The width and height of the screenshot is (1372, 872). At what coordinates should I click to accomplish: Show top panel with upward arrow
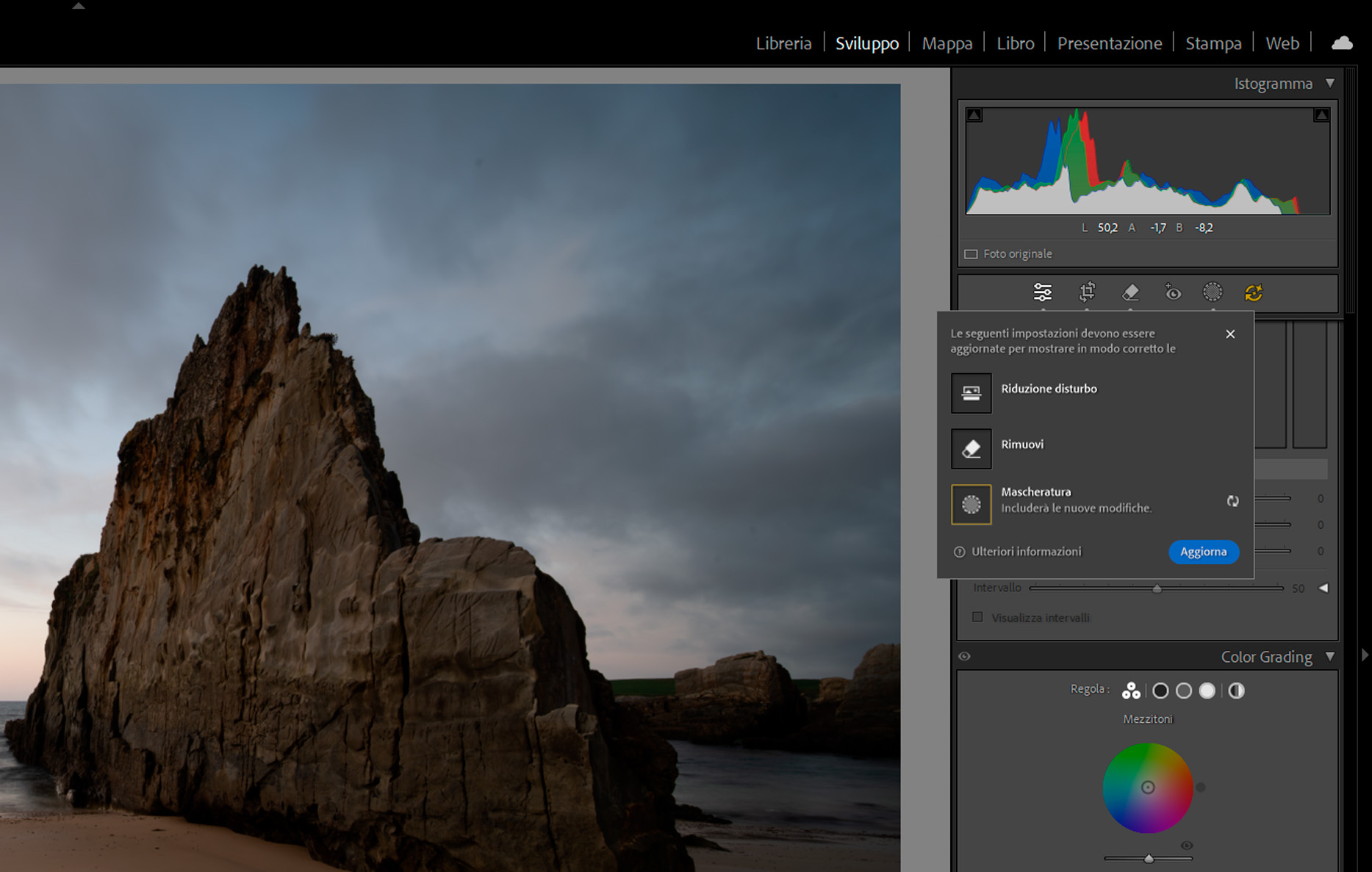79,6
